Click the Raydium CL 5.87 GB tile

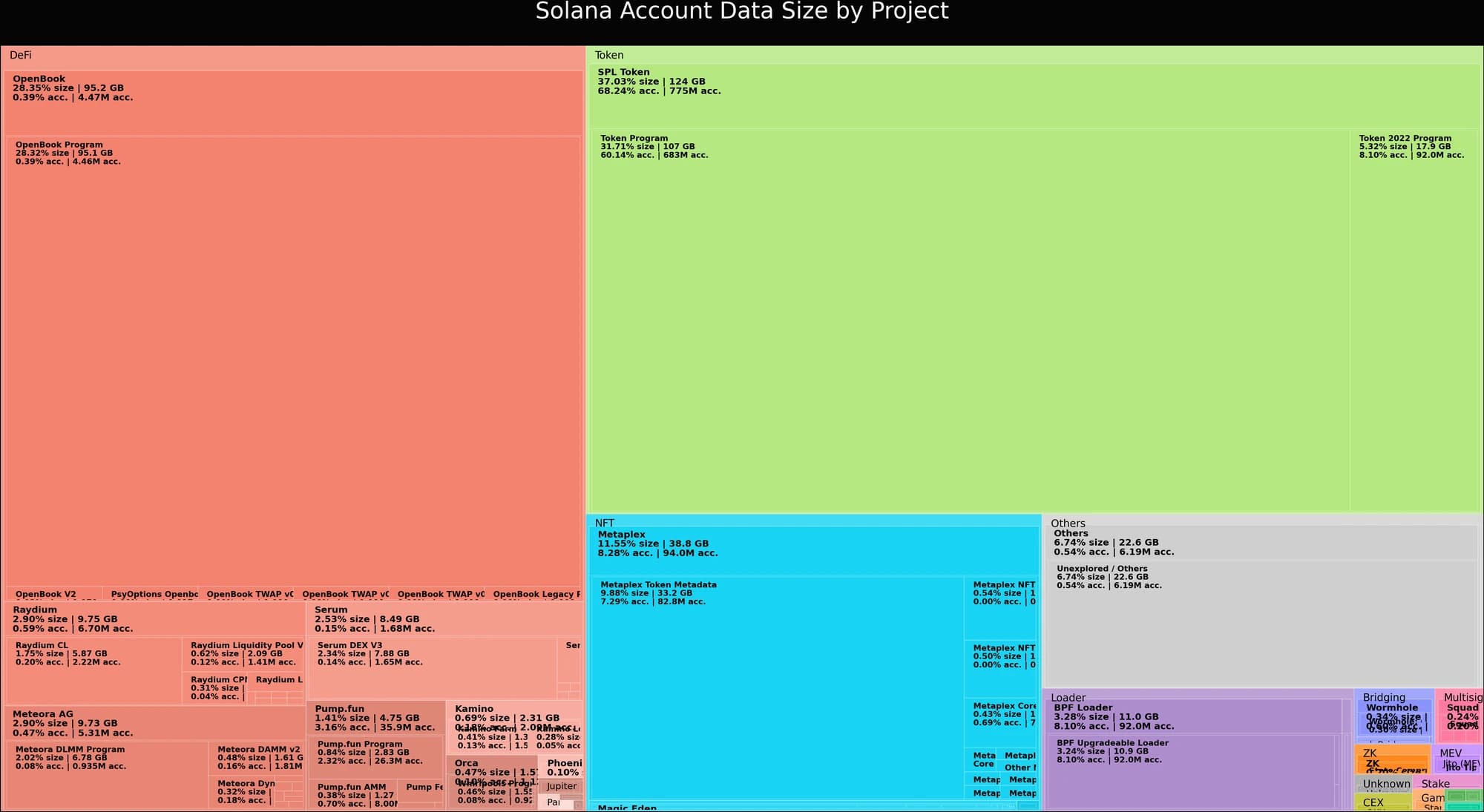click(93, 670)
